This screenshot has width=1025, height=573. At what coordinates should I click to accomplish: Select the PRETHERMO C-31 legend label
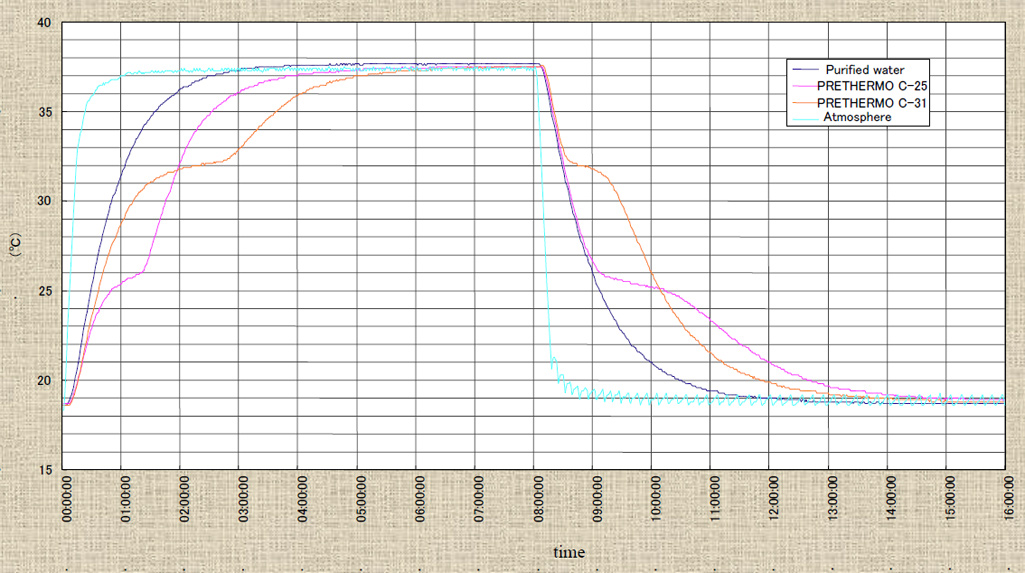tap(874, 102)
